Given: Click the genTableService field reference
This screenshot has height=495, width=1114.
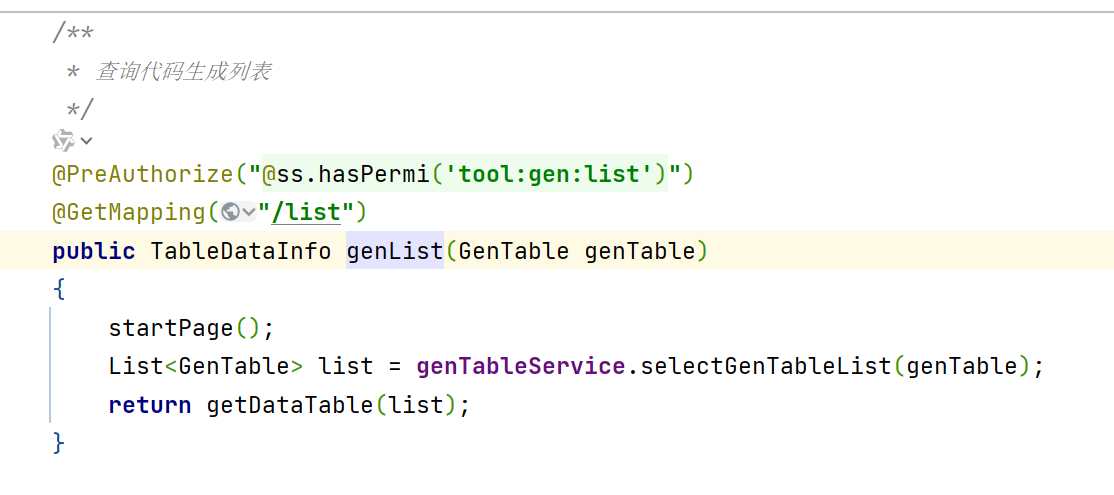Looking at the screenshot, I should pyautogui.click(x=521, y=366).
